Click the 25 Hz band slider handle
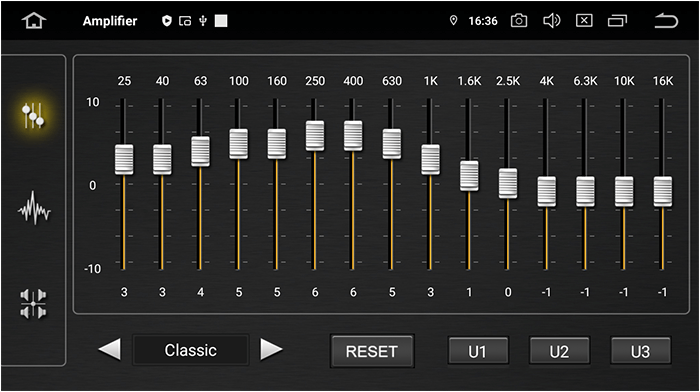The image size is (700, 392). coord(124,159)
